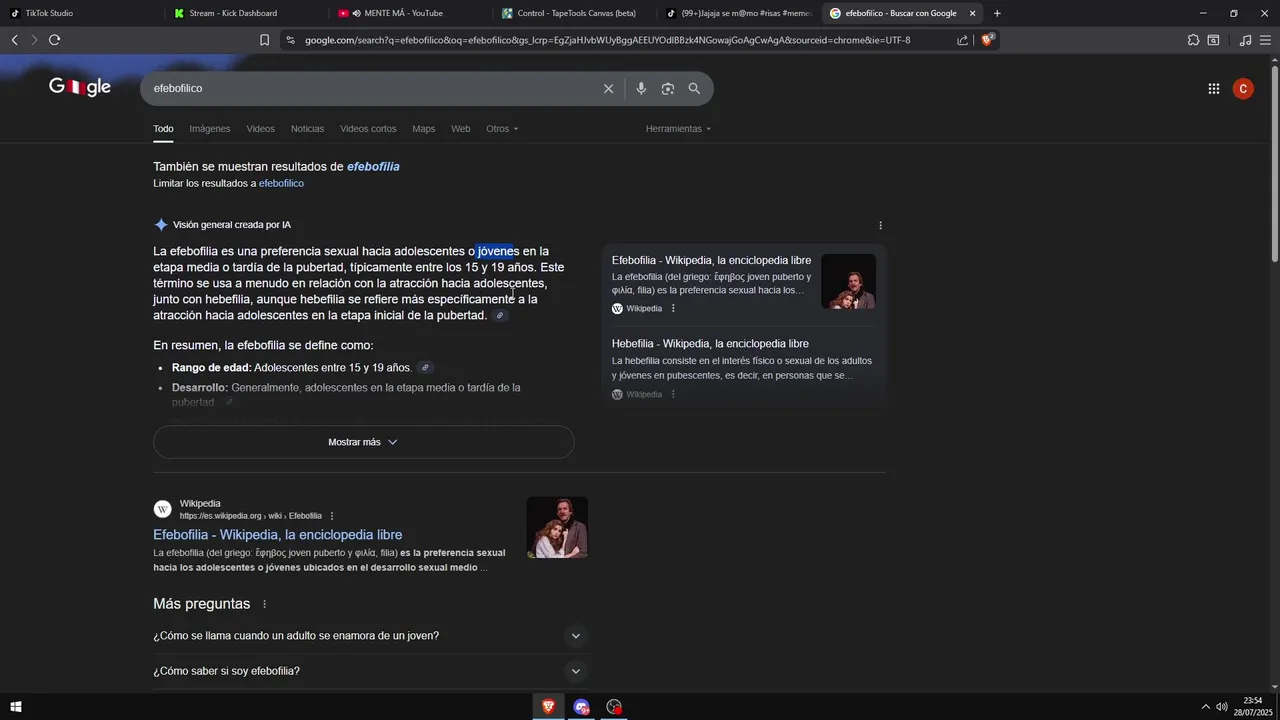The height and width of the screenshot is (720, 1280).
Task: Go to the Google logo homepage
Action: [x=80, y=88]
